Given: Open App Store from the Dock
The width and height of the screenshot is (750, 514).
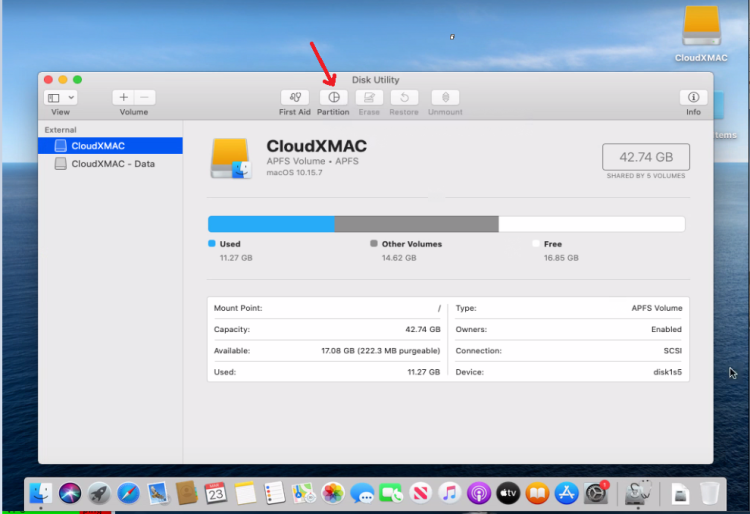Looking at the screenshot, I should pyautogui.click(x=566, y=493).
